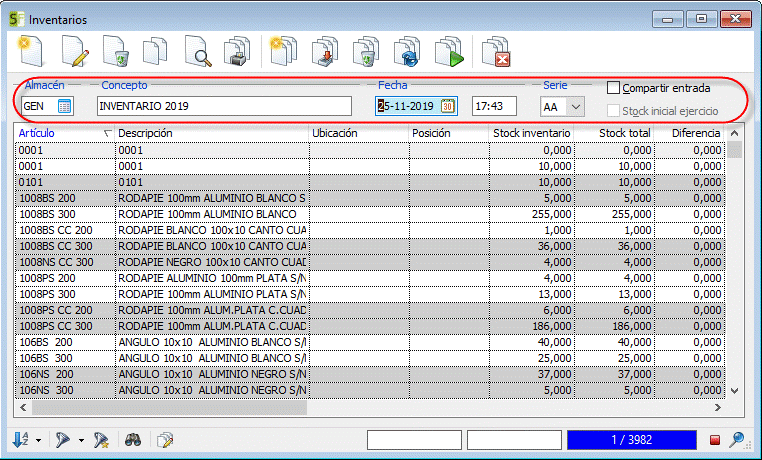Click stock inventario value 37,000

click(554, 374)
